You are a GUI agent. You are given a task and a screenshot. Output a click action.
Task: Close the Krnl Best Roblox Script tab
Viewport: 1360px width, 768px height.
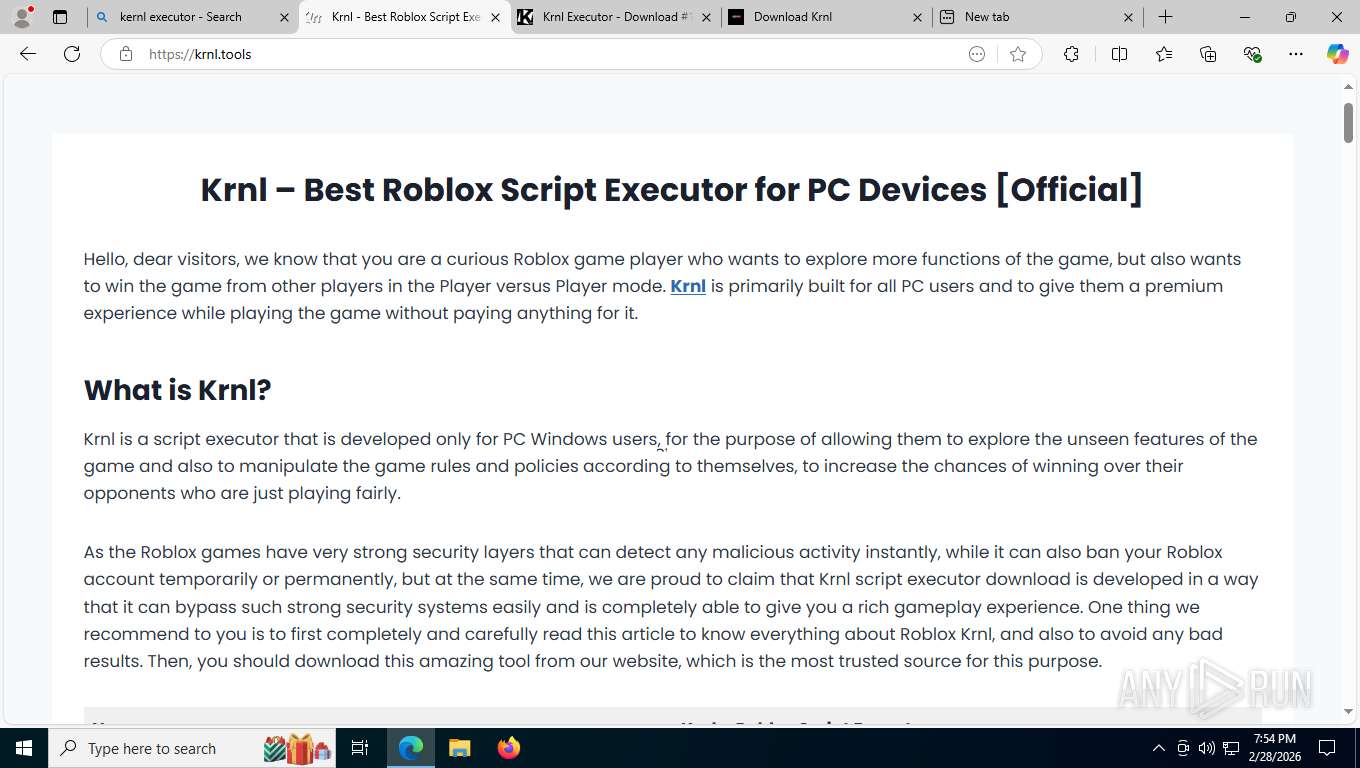[x=495, y=17]
